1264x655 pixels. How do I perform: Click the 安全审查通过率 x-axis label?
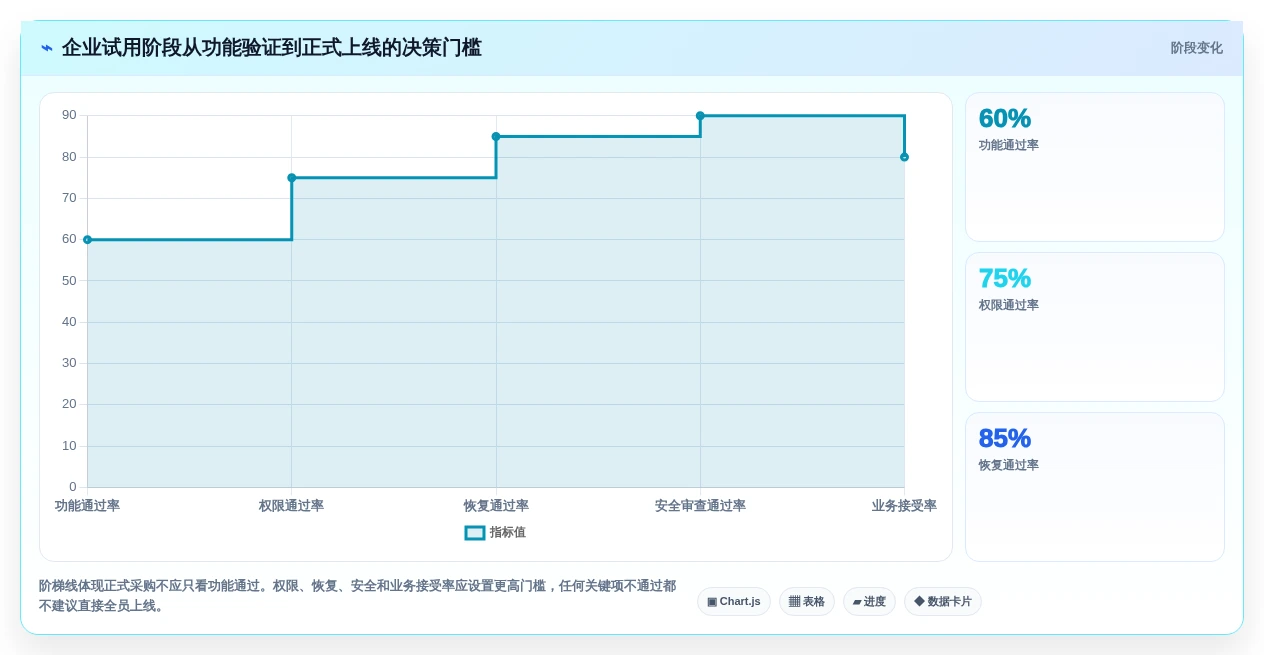pos(700,506)
